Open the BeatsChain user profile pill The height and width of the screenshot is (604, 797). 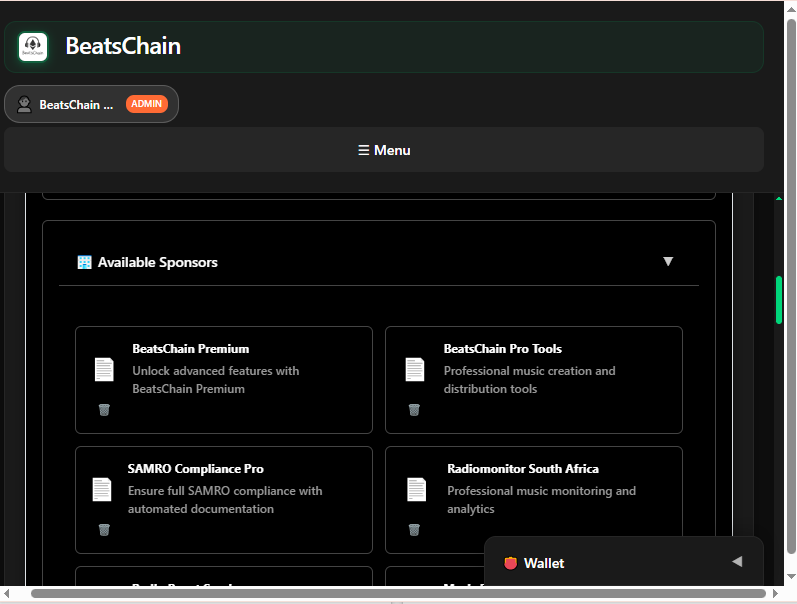tap(91, 104)
